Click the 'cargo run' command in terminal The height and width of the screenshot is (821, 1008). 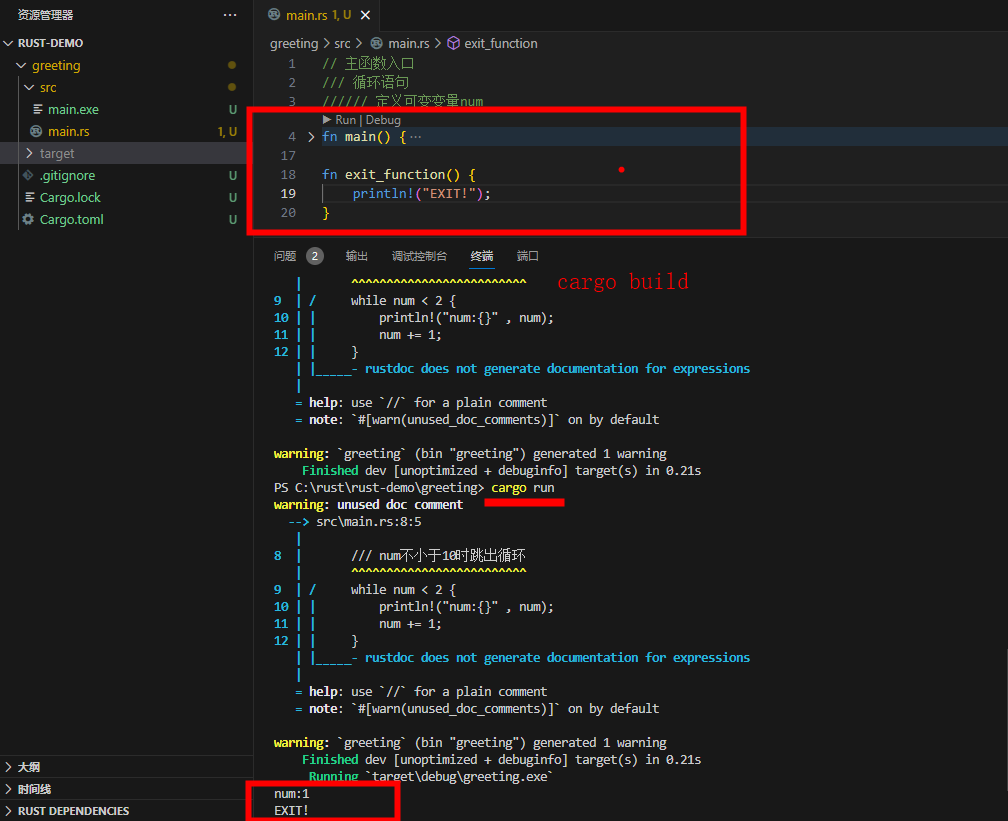(523, 488)
